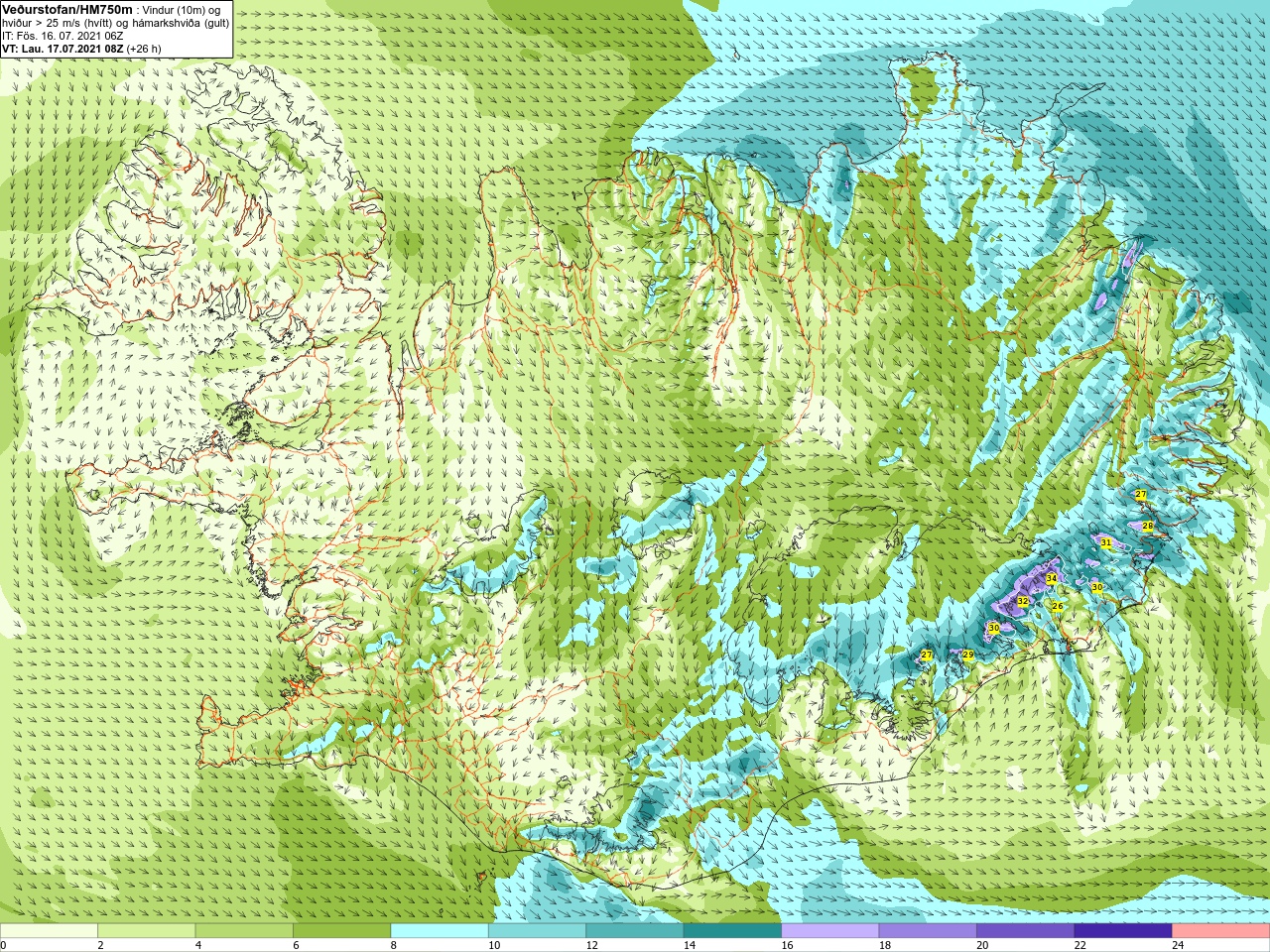This screenshot has height=952, width=1270.
Task: Select the dark indigo 22–24 m/s legend swatch
Action: tap(1123, 930)
